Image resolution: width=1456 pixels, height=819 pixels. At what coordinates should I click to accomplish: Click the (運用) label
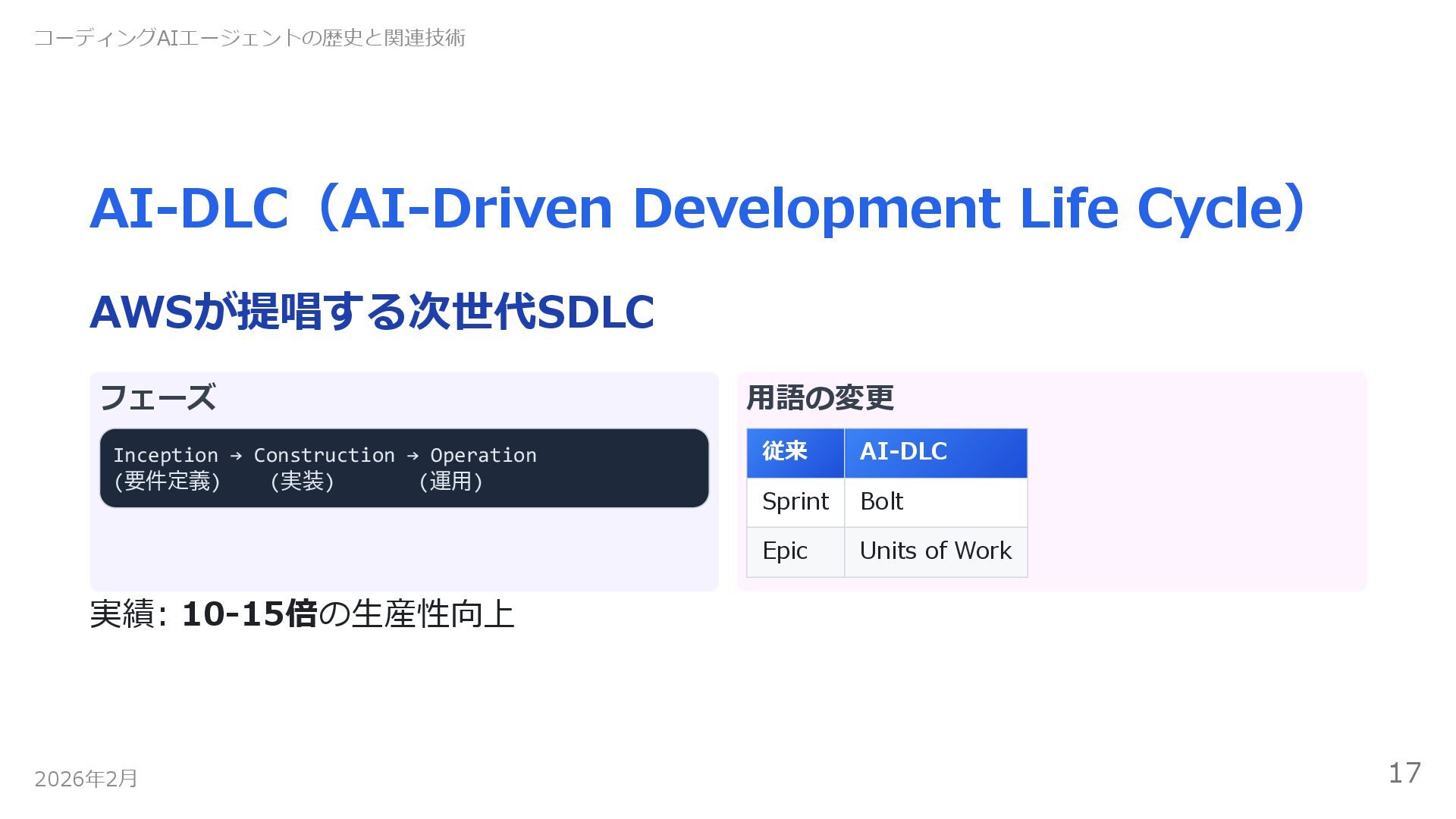coord(450,481)
